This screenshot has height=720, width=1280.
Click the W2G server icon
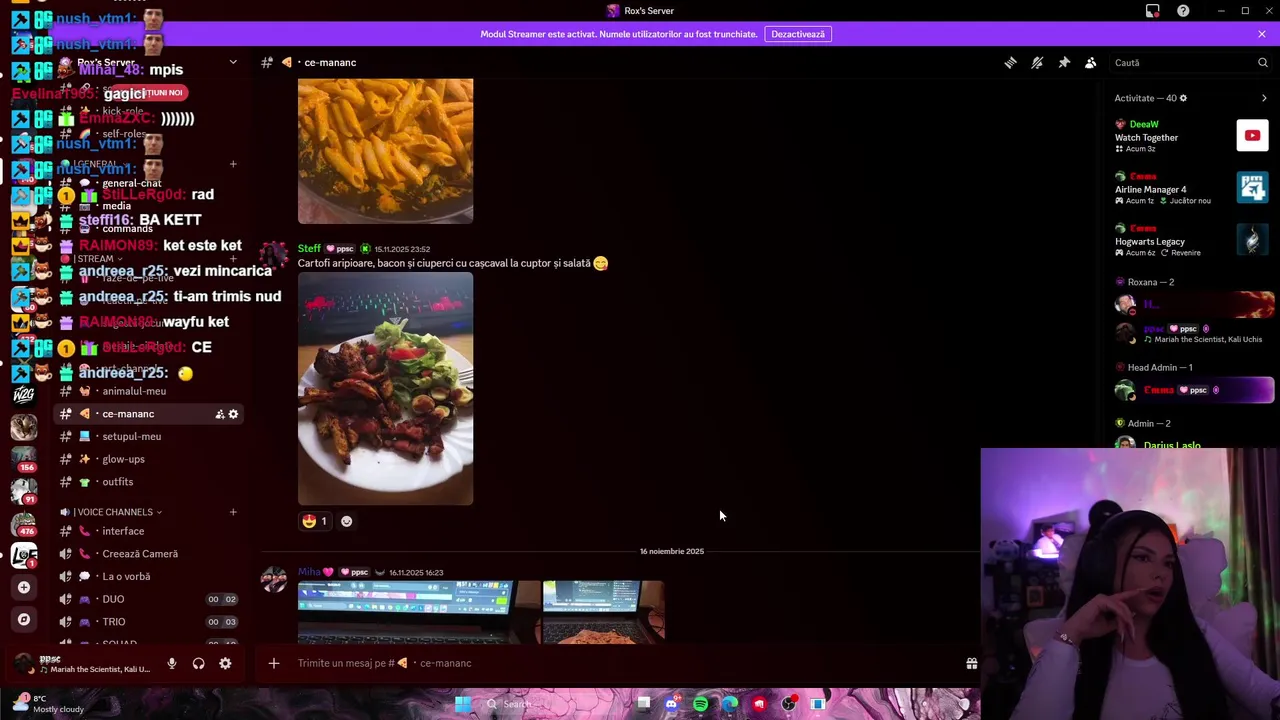(24, 395)
